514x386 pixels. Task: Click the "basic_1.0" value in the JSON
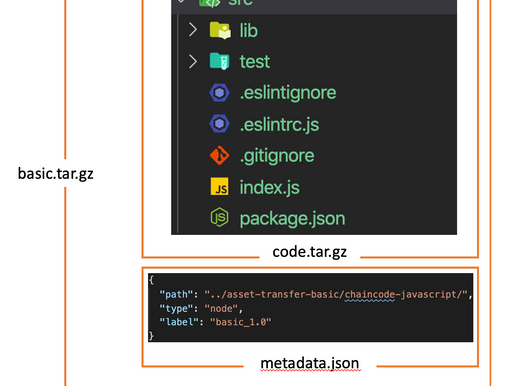point(241,322)
